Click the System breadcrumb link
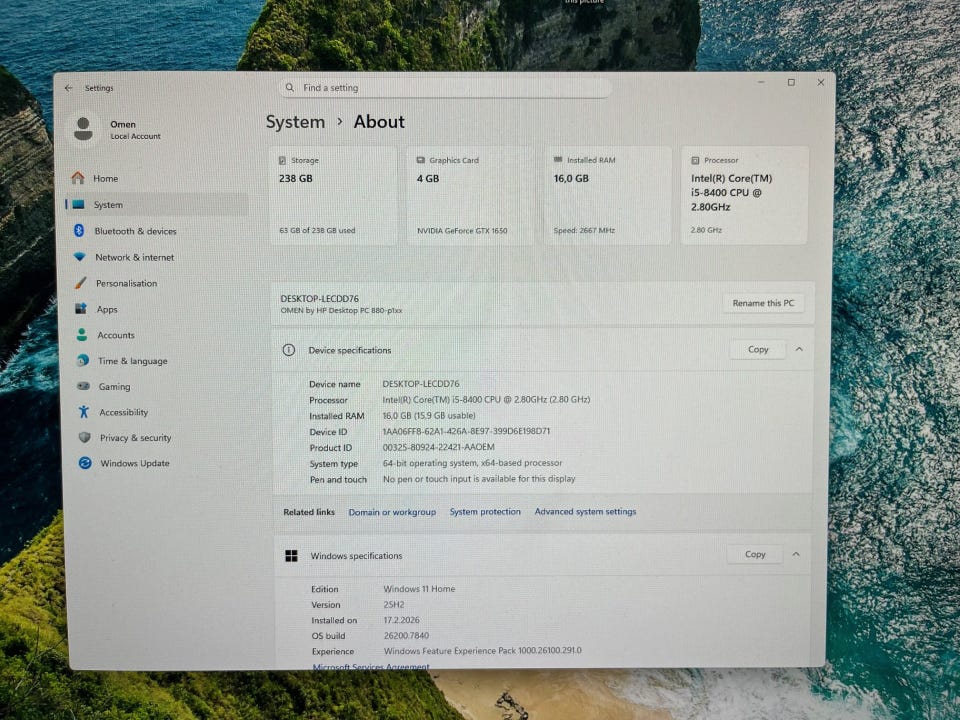Viewport: 960px width, 720px height. tap(295, 122)
